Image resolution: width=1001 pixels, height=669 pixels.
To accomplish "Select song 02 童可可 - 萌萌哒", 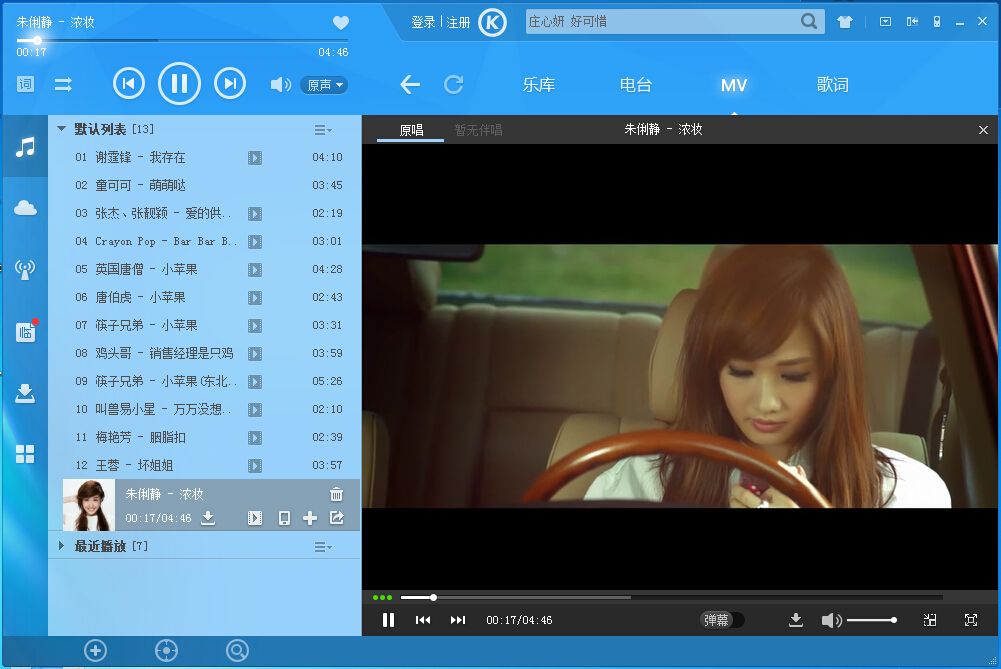I will pyautogui.click(x=204, y=185).
